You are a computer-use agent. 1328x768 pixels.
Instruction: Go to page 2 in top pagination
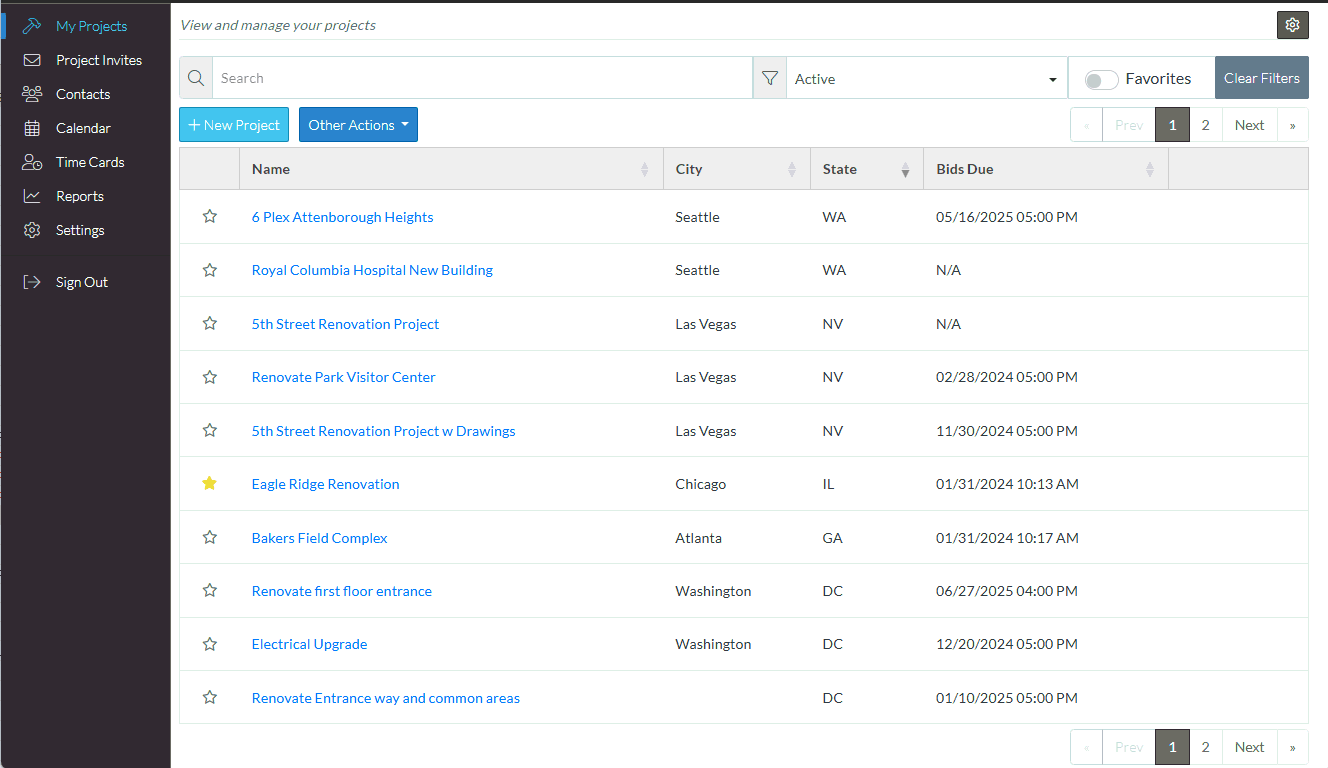tap(1206, 125)
